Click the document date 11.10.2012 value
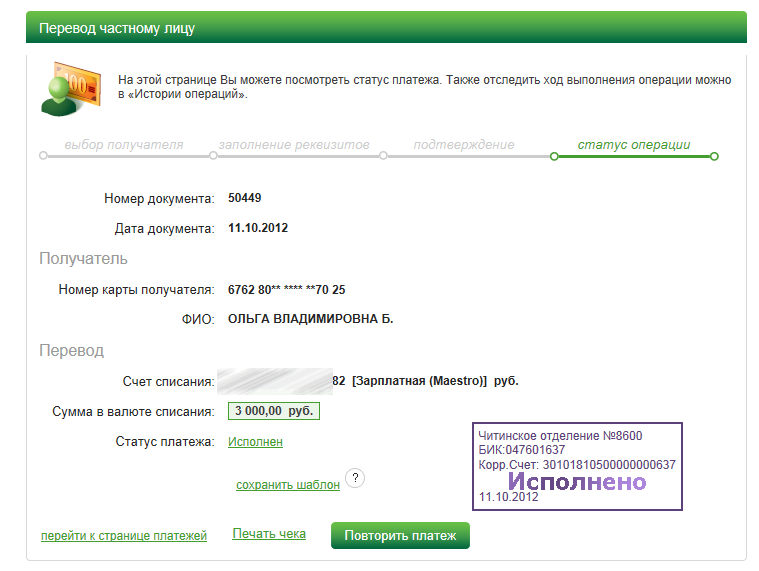 click(x=258, y=228)
